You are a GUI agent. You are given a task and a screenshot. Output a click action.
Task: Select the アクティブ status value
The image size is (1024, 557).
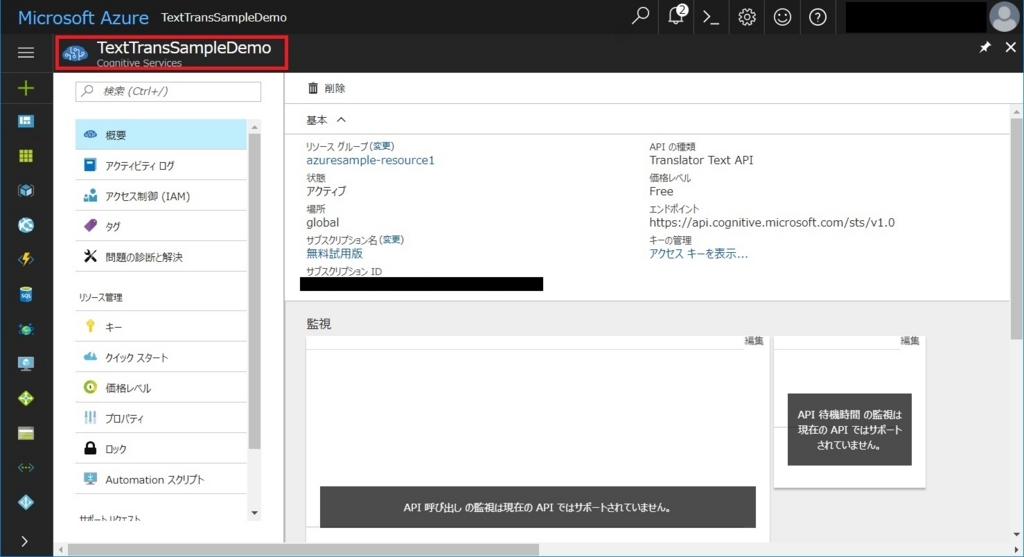click(x=327, y=191)
